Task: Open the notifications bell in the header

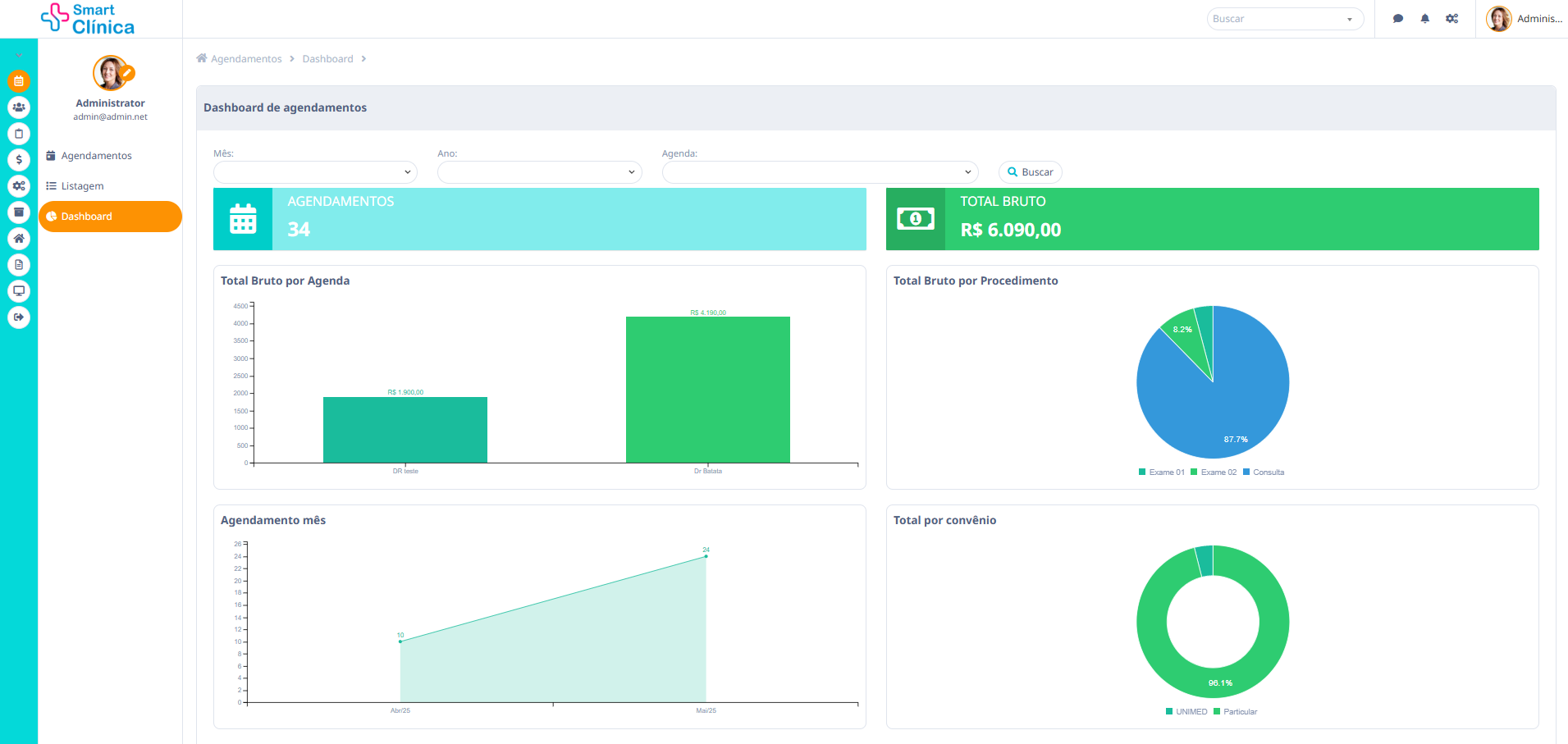Action: click(x=1425, y=18)
